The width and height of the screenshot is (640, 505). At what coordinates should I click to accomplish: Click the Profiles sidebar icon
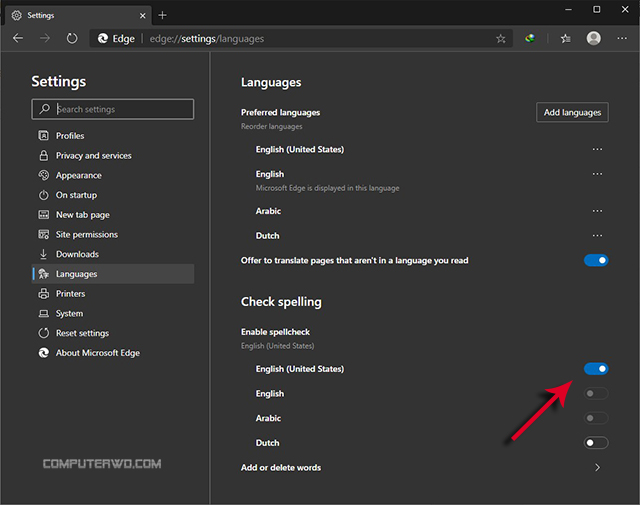tap(44, 136)
